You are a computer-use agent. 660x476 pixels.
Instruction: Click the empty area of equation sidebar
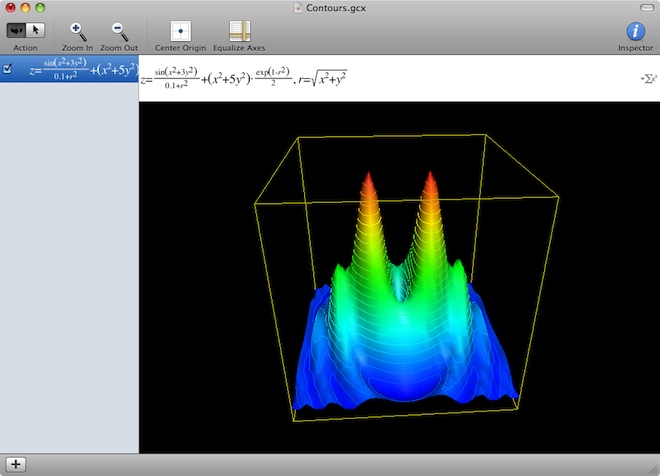68,270
